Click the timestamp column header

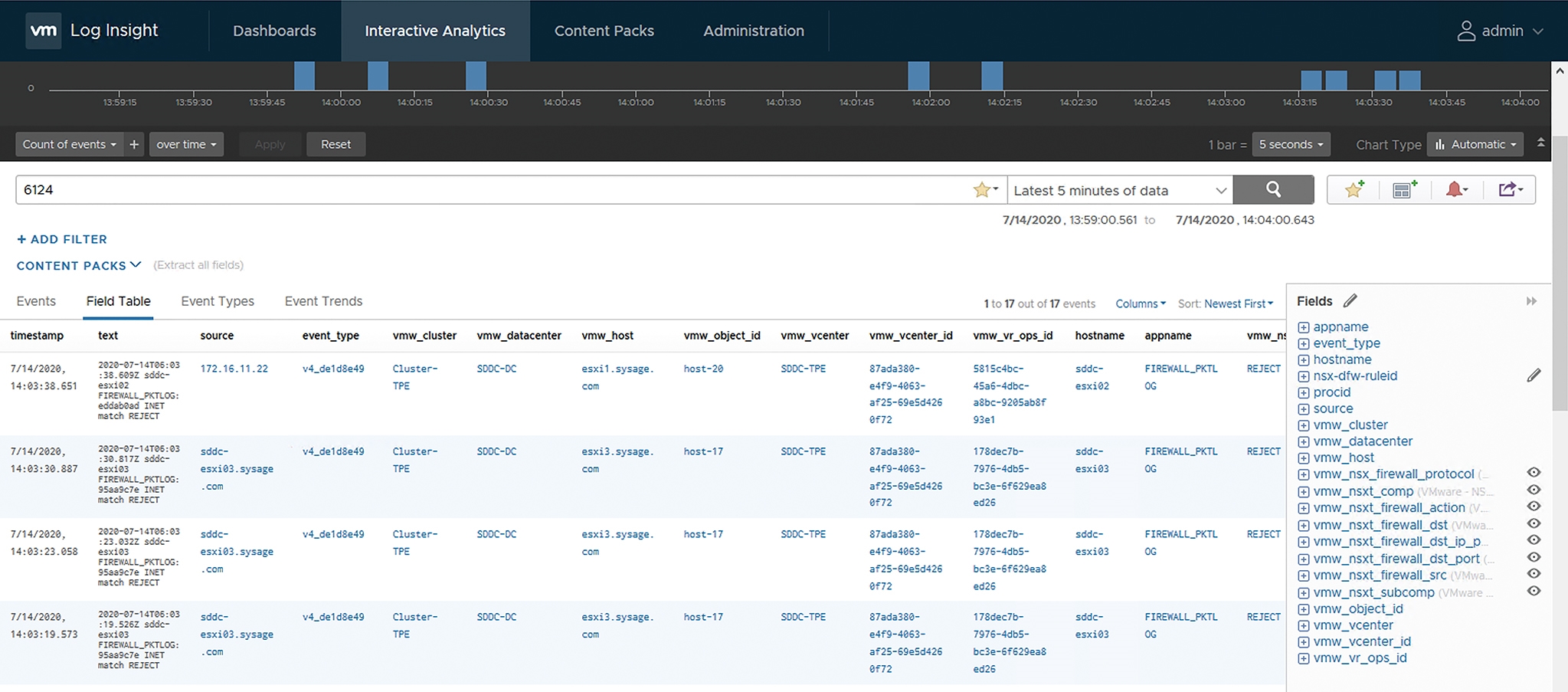click(x=37, y=336)
